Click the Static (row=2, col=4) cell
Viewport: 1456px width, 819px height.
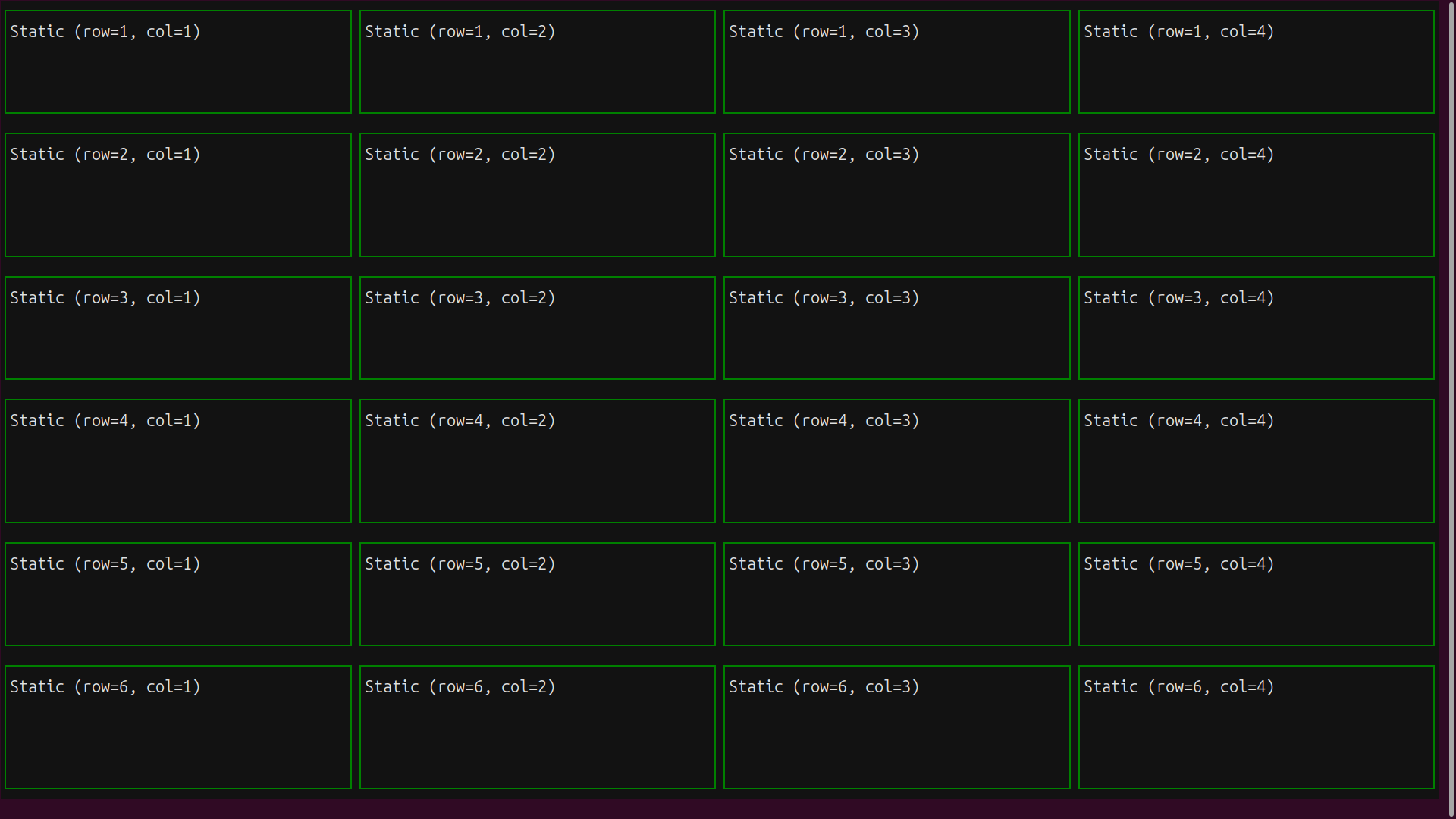[x=1256, y=194]
